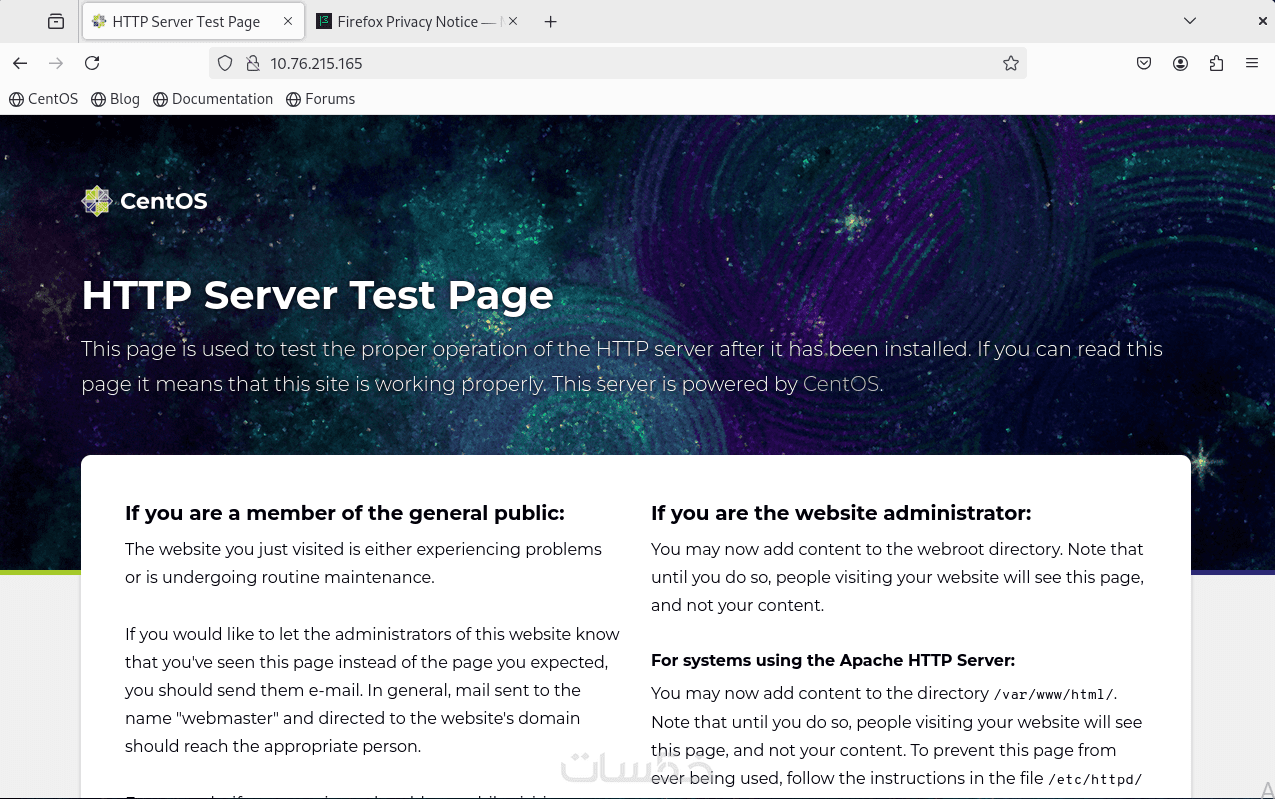Click the /var/www/html/ path text
Viewport: 1275px width, 799px height.
point(1053,694)
